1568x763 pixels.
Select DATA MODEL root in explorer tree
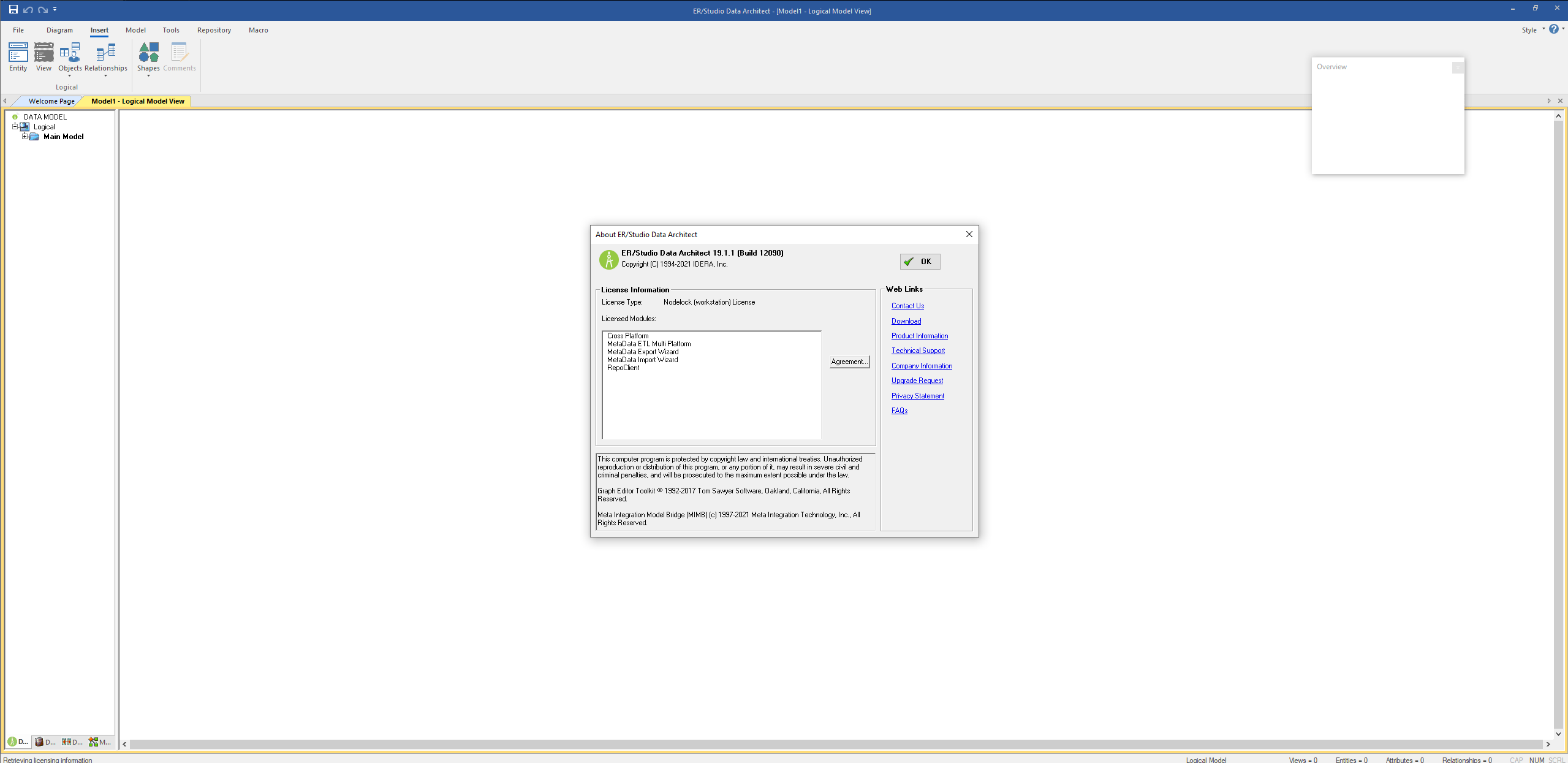pyautogui.click(x=45, y=117)
